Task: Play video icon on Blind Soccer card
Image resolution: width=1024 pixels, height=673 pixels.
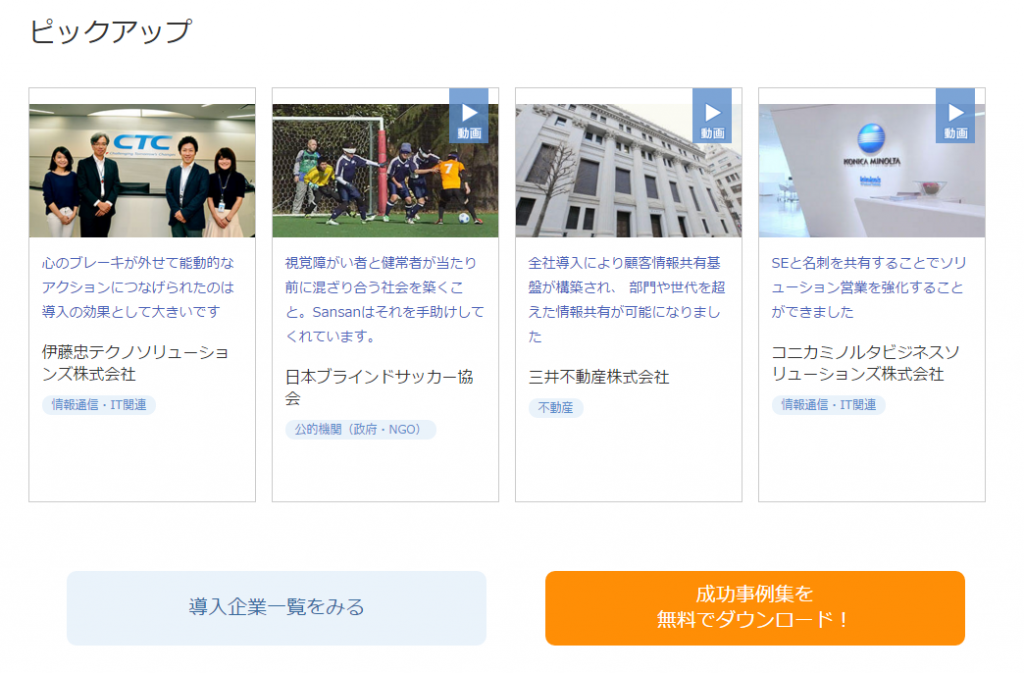Action: 468,116
